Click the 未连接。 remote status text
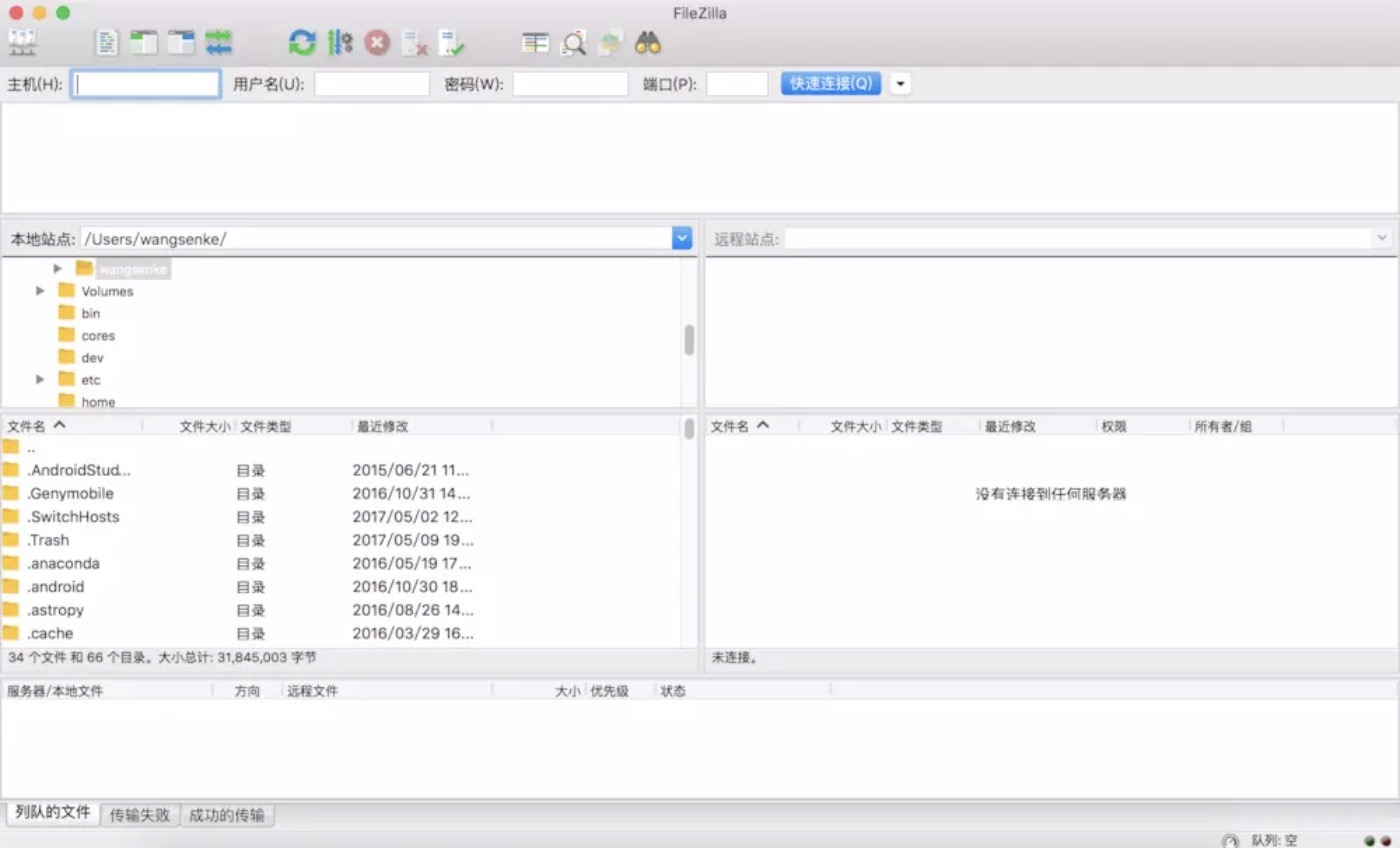 tap(735, 658)
